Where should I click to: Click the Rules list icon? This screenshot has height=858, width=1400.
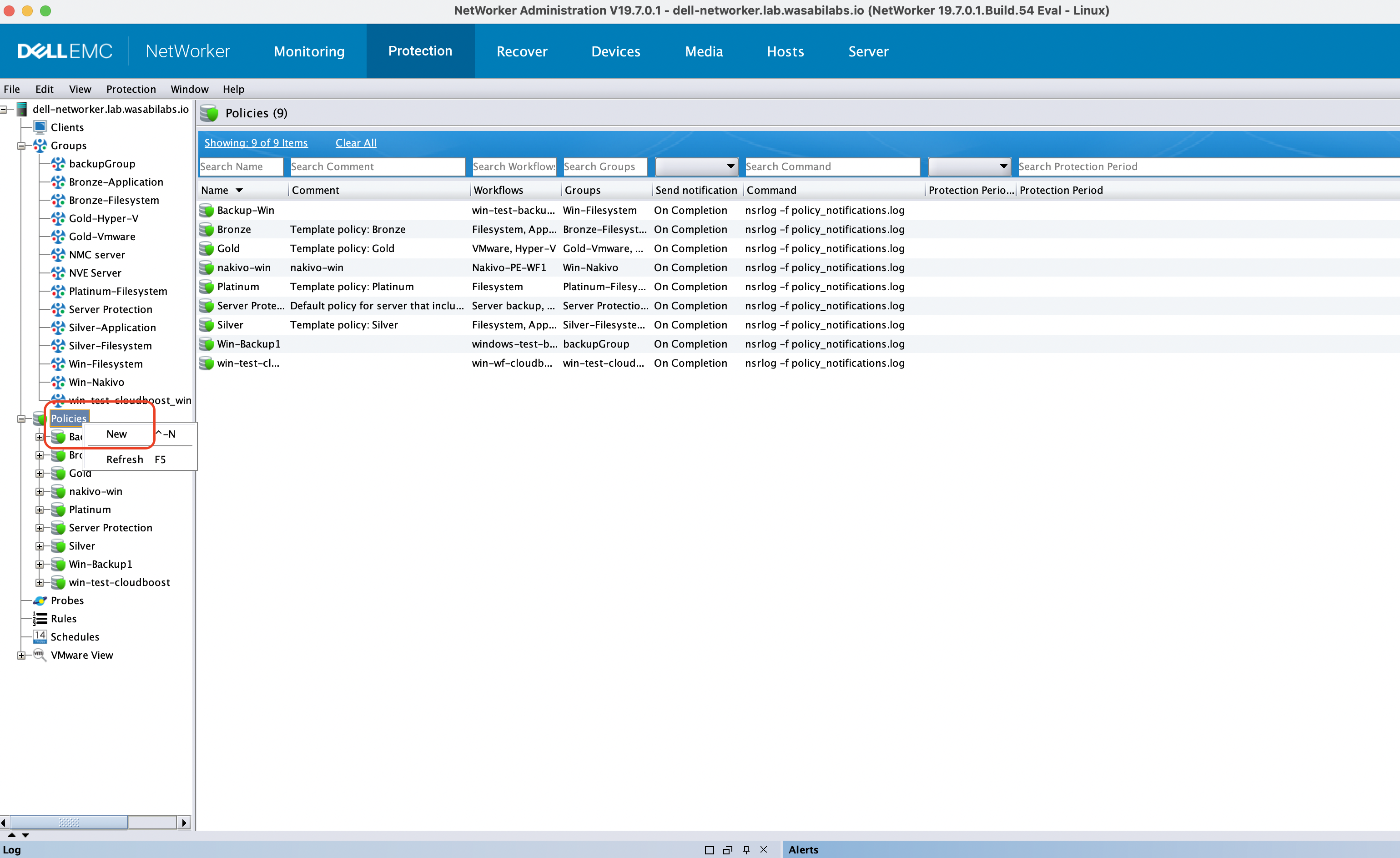pyautogui.click(x=40, y=619)
